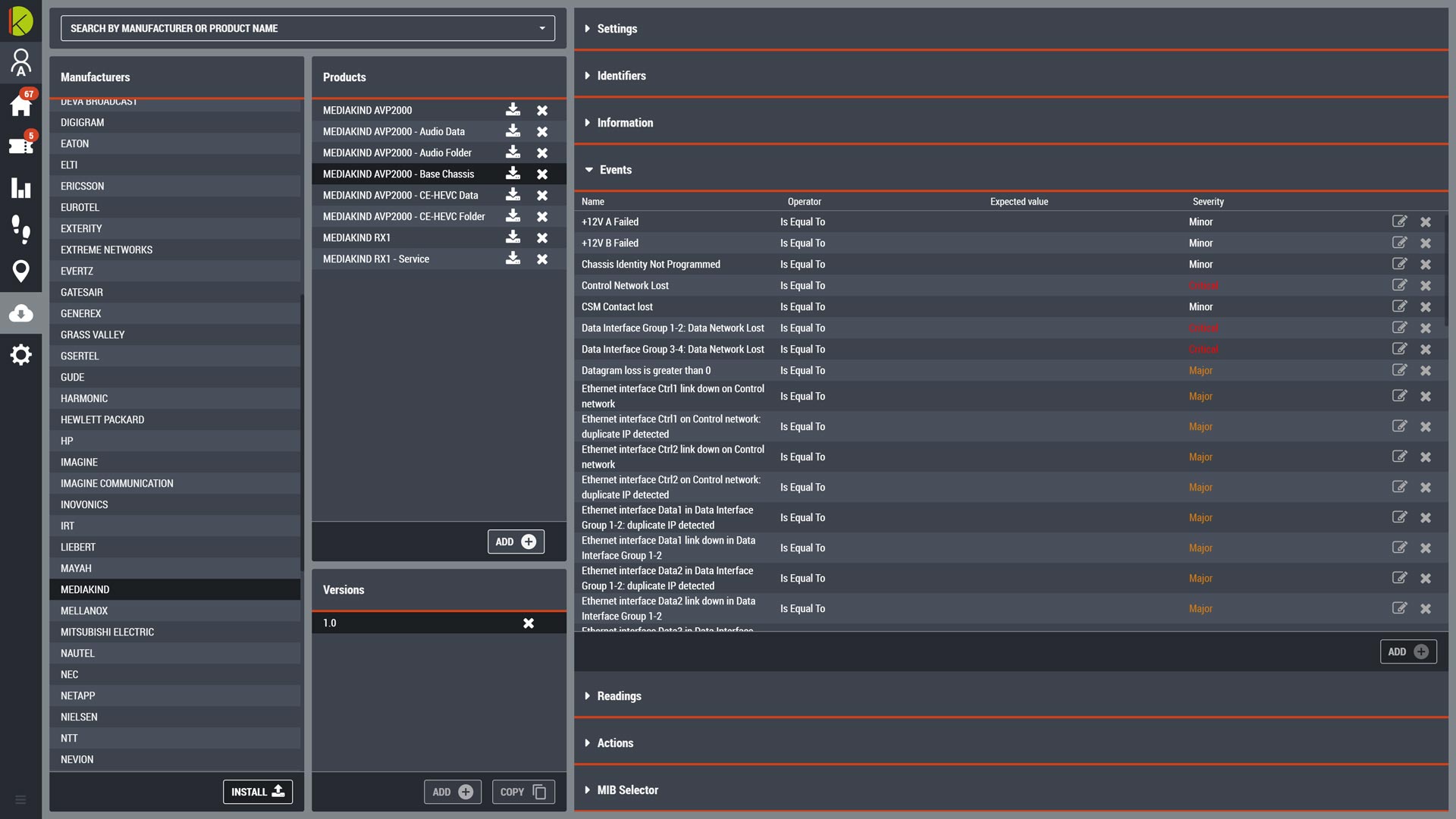Click the COPY version button
This screenshot has width=1456, height=819.
click(x=523, y=792)
